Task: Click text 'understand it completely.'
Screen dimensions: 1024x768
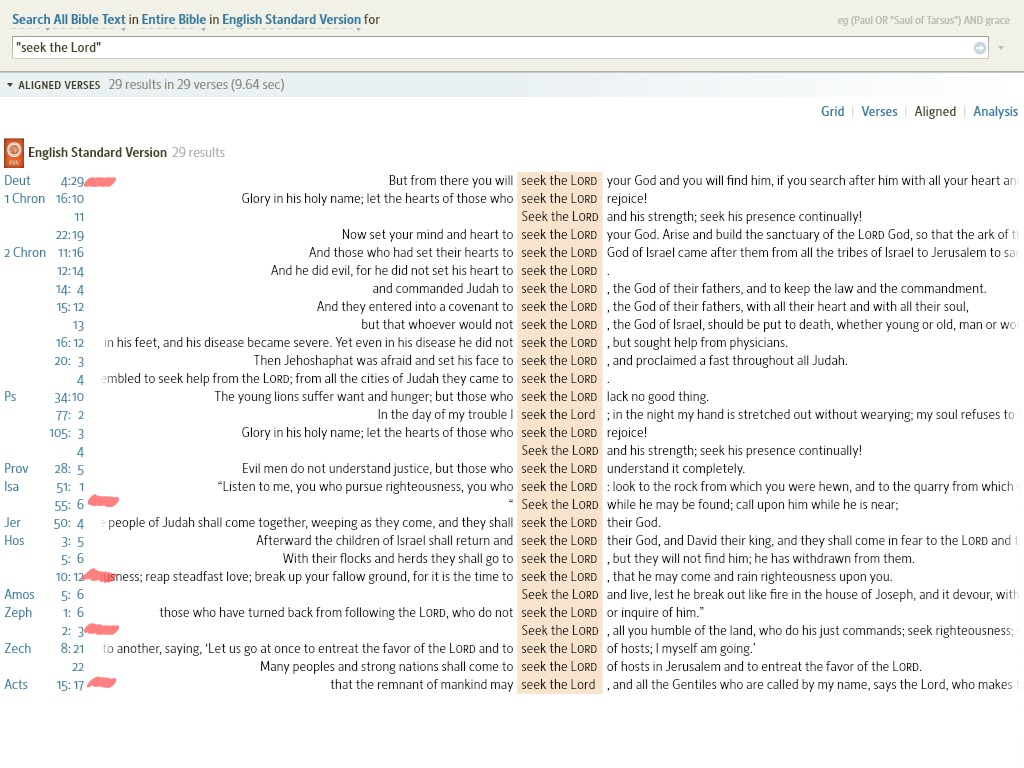Action: click(676, 469)
